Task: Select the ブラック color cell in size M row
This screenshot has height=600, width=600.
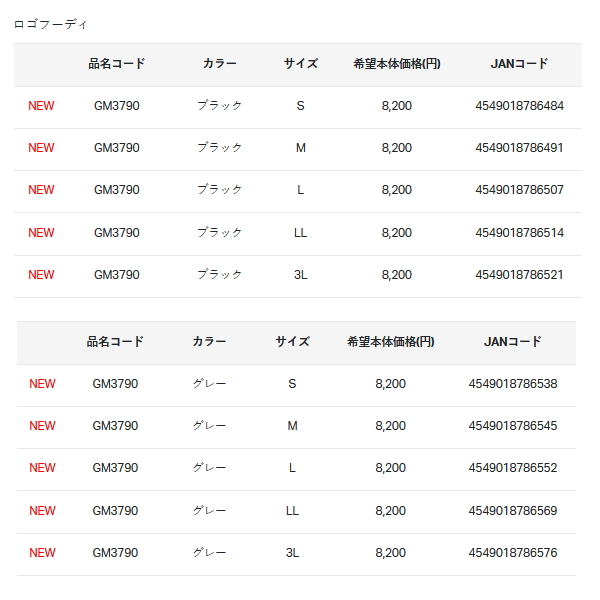Action: (220, 148)
